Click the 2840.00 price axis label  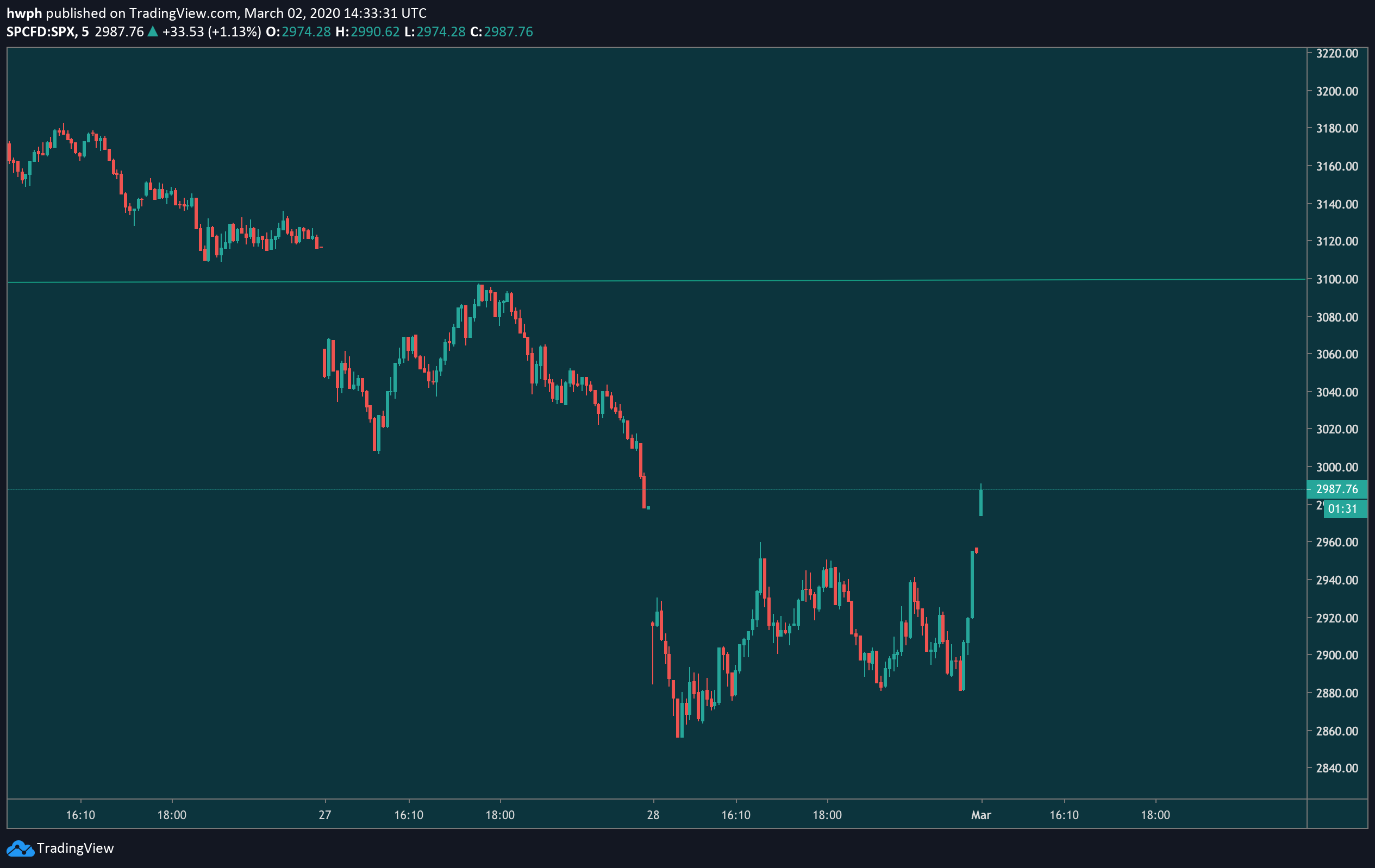[1337, 768]
